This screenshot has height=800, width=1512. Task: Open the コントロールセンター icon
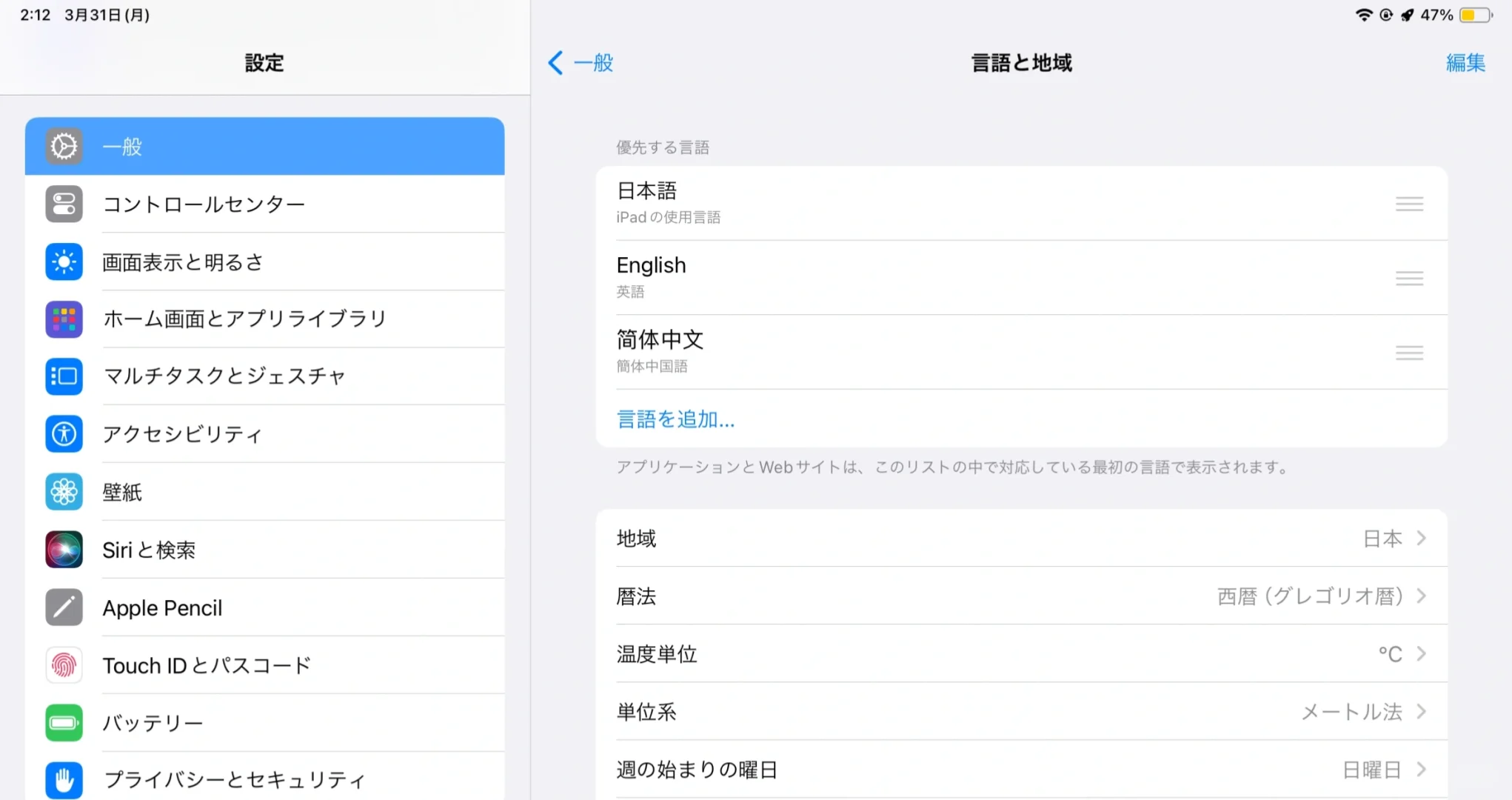pyautogui.click(x=64, y=204)
